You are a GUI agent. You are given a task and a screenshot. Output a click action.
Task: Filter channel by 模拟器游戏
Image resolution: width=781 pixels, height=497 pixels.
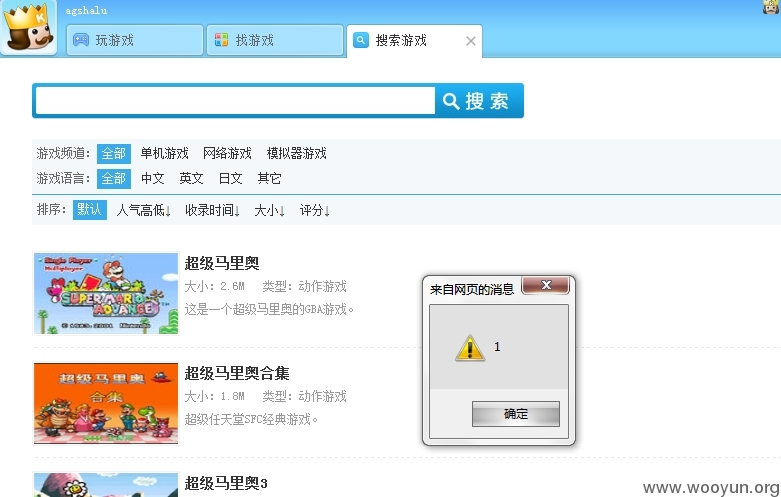tap(296, 153)
